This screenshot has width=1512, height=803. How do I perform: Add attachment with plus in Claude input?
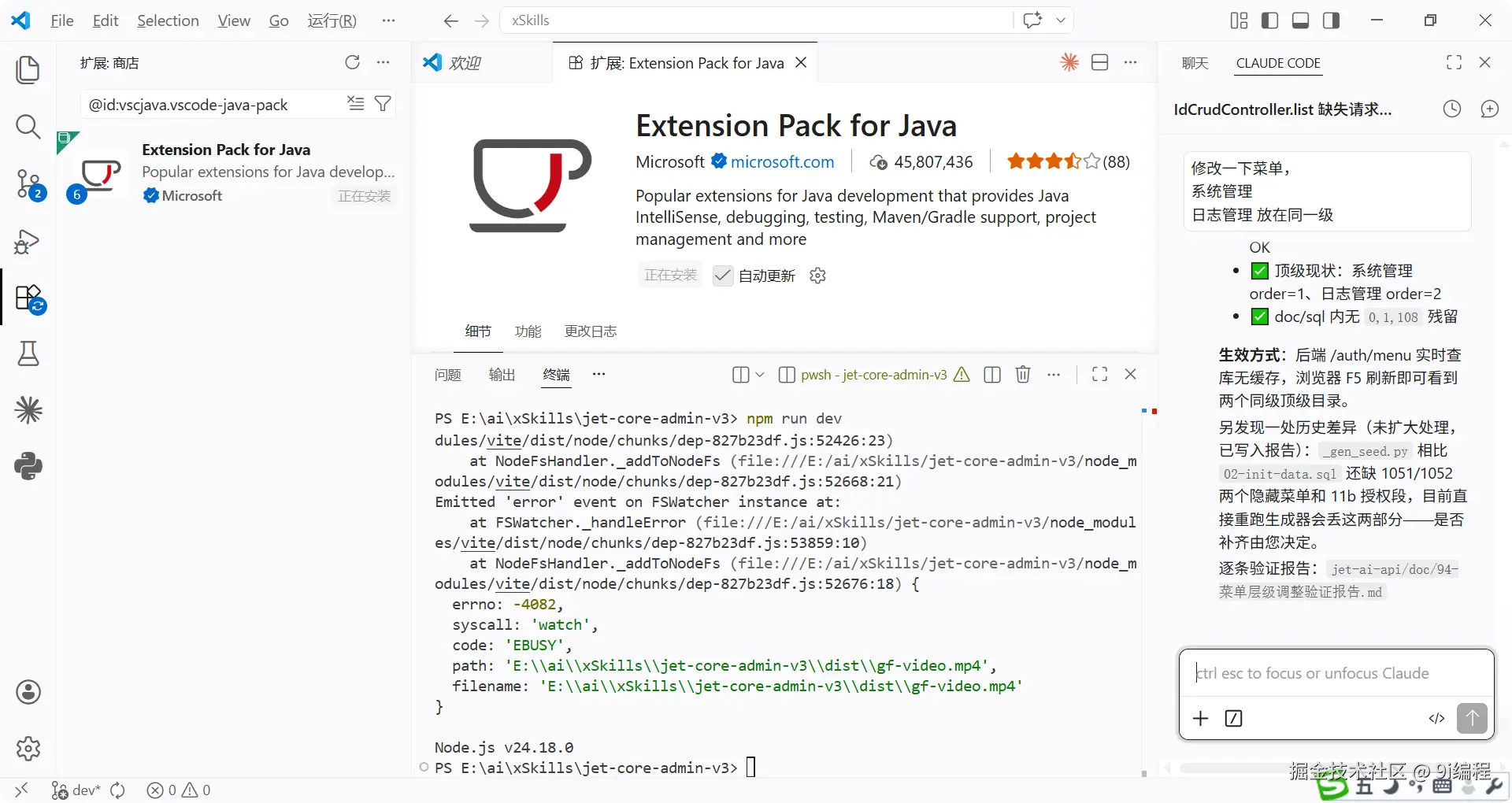tap(1200, 718)
